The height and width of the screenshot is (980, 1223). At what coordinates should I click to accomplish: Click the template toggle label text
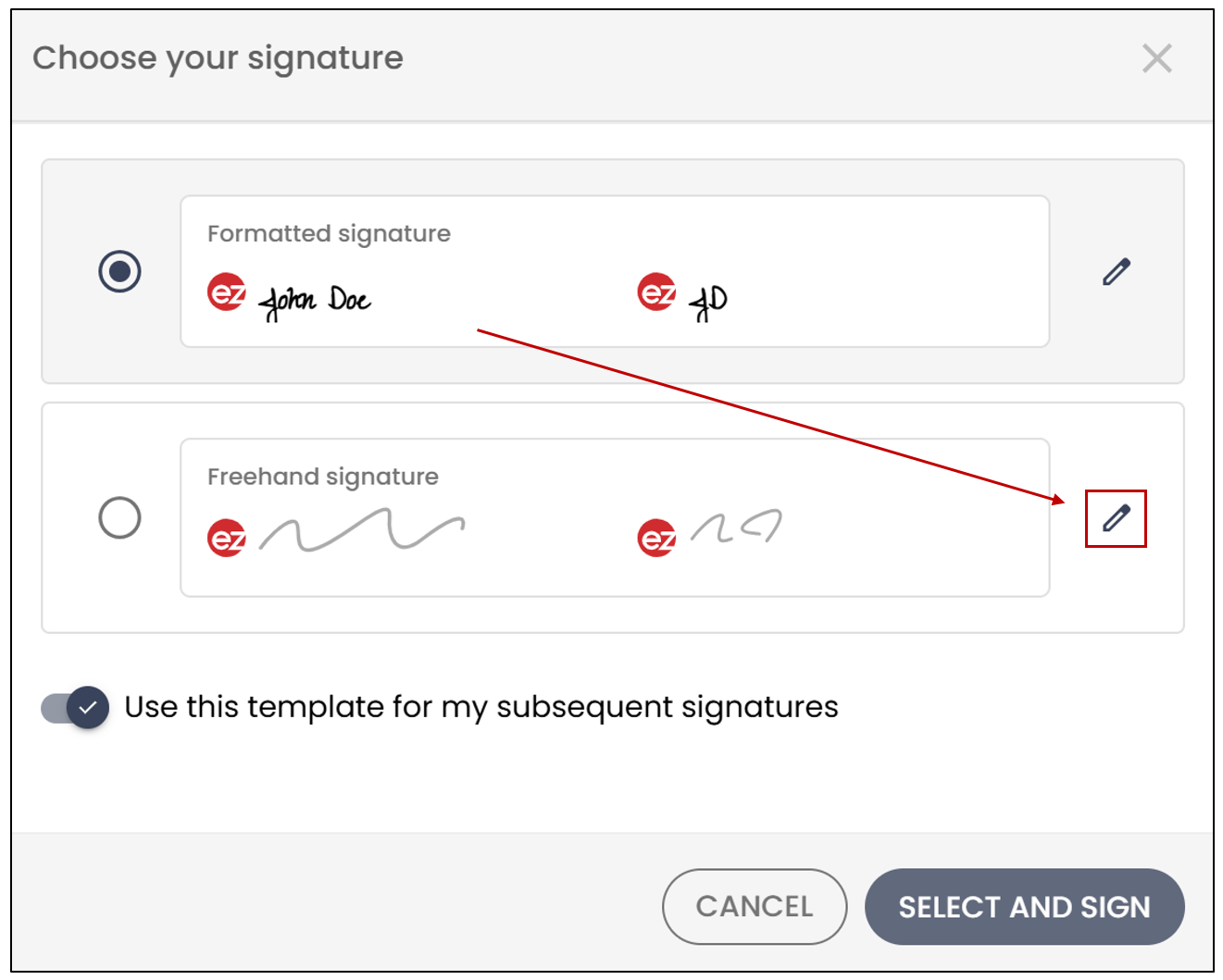tap(481, 708)
